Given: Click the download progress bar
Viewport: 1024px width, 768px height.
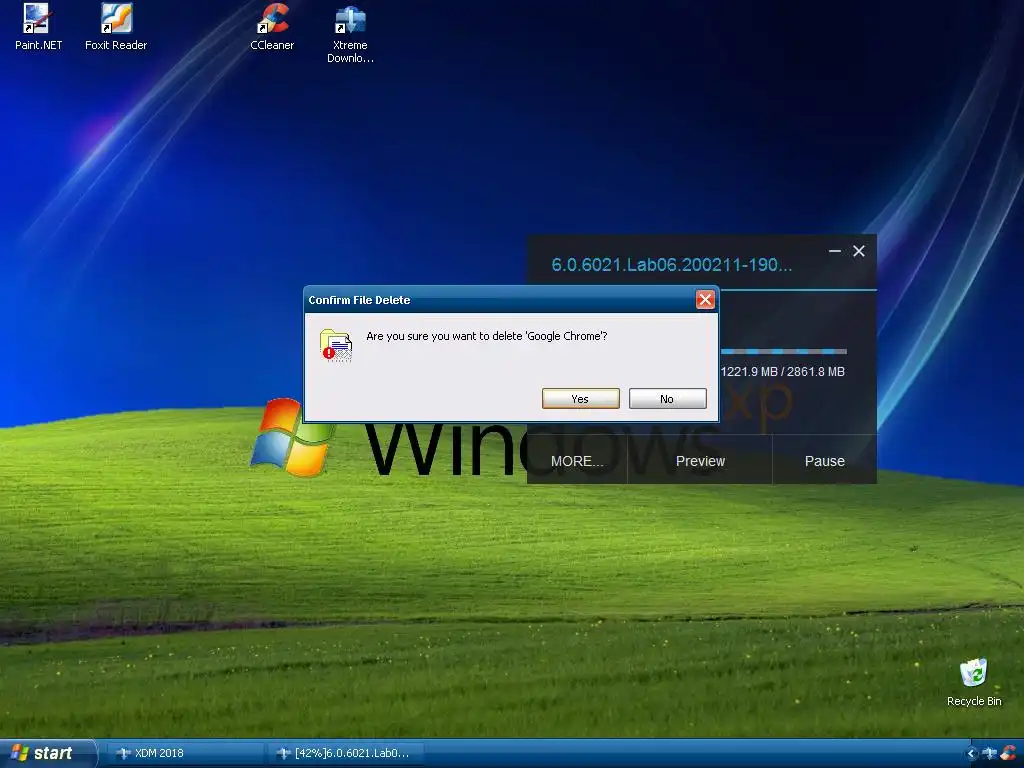Looking at the screenshot, I should 783,351.
